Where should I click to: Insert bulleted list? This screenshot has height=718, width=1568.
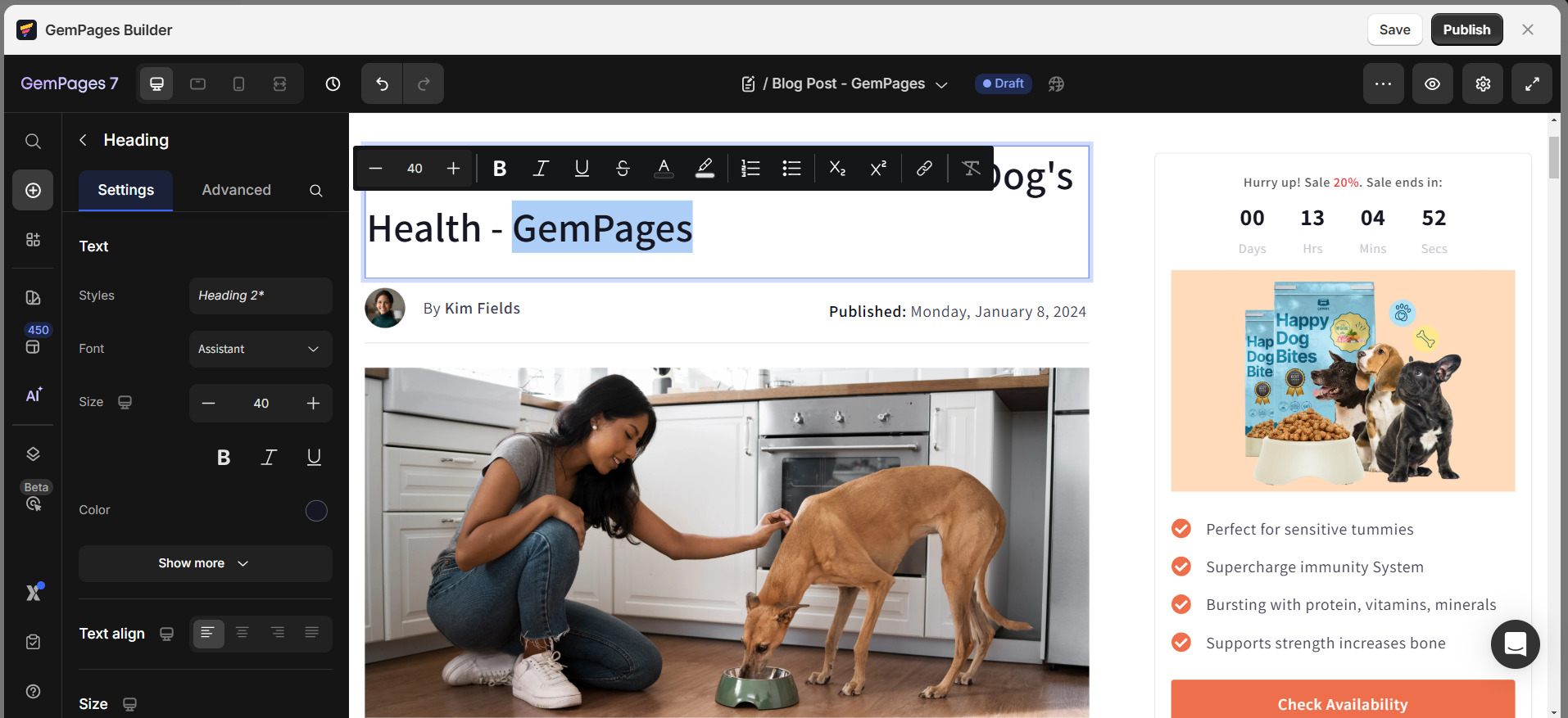tap(791, 169)
